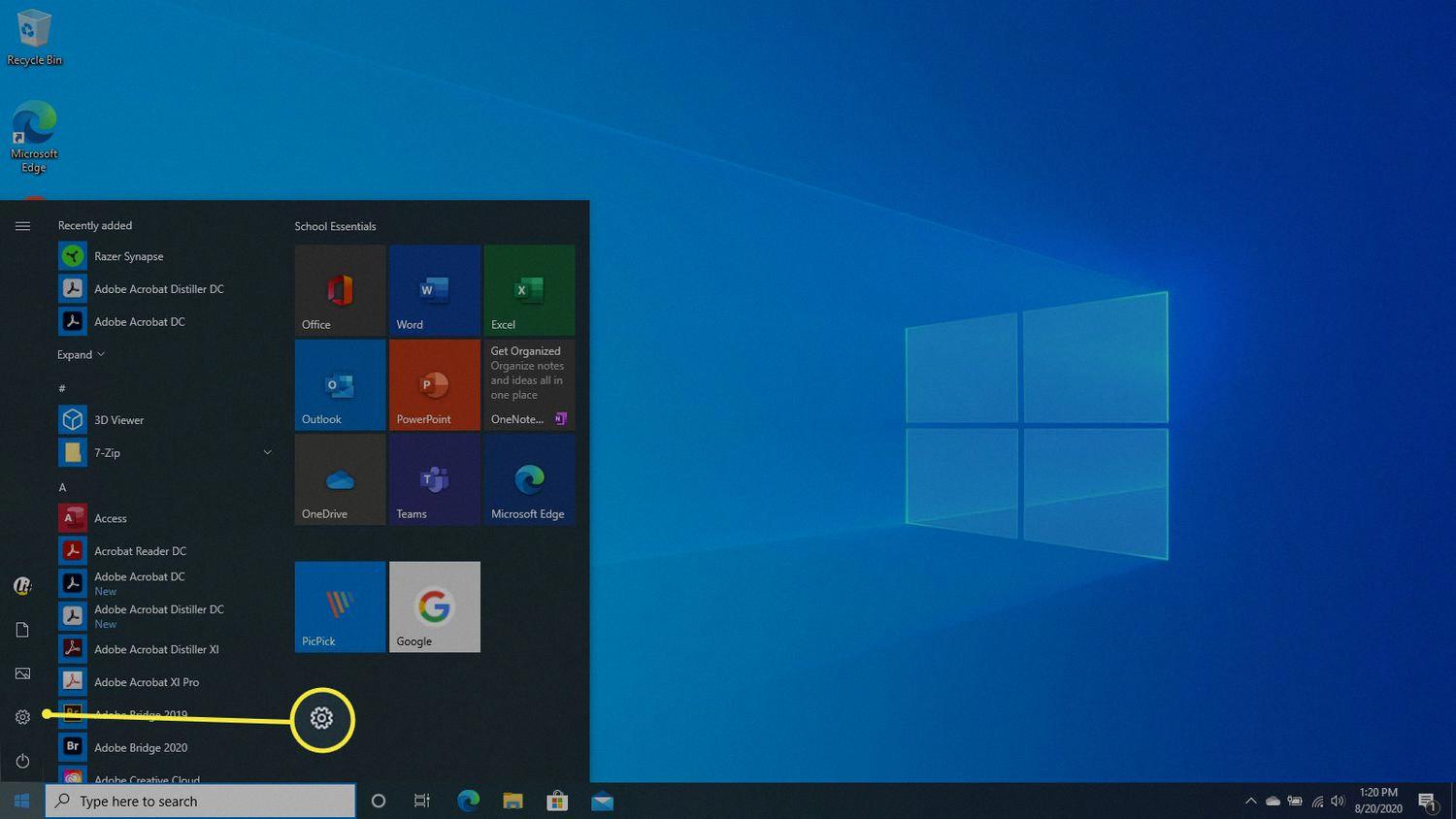Click the Google tile
Viewport: 1456px width, 819px height.
[x=434, y=606]
